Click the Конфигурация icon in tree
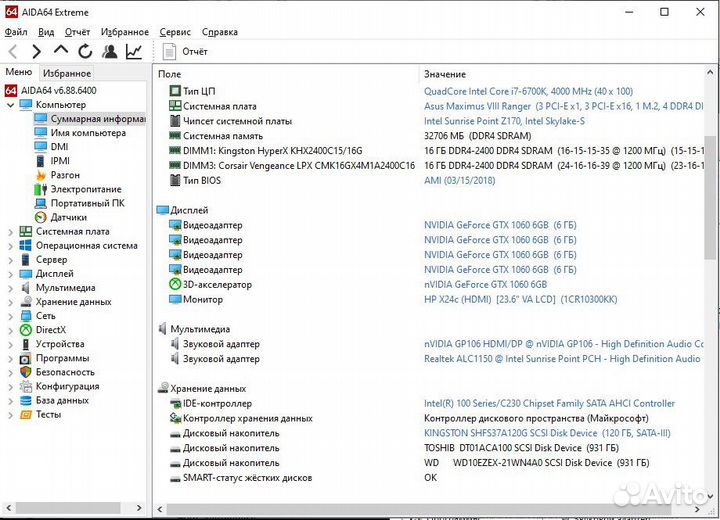The image size is (720, 520). 26,386
